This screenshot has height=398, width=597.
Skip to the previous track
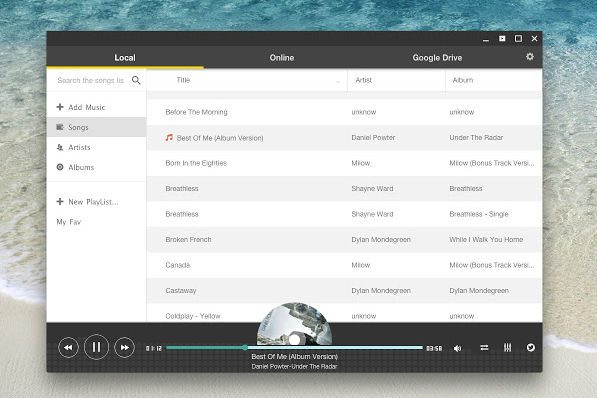[68, 347]
